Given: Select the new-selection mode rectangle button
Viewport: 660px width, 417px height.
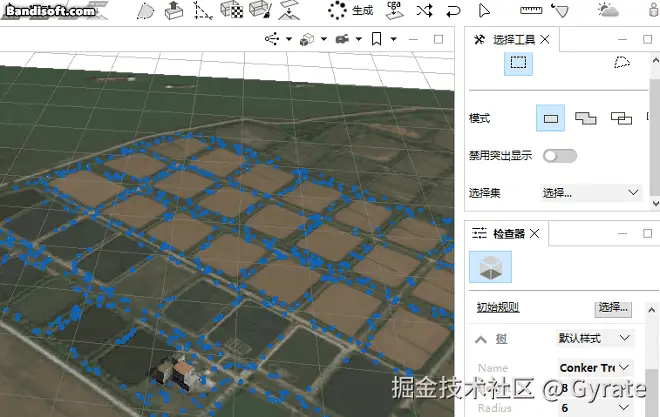Looking at the screenshot, I should (550, 118).
